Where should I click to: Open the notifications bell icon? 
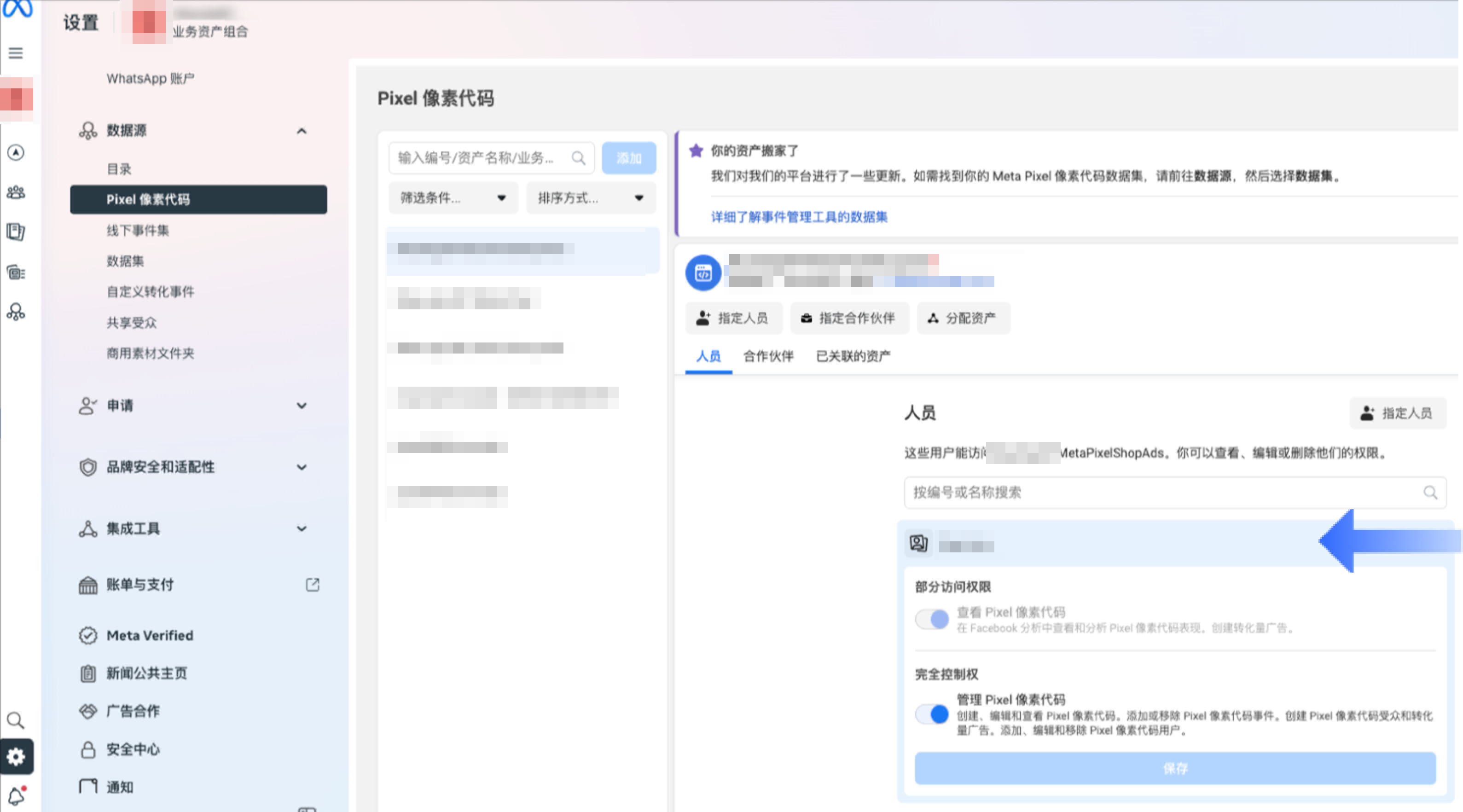tap(17, 796)
